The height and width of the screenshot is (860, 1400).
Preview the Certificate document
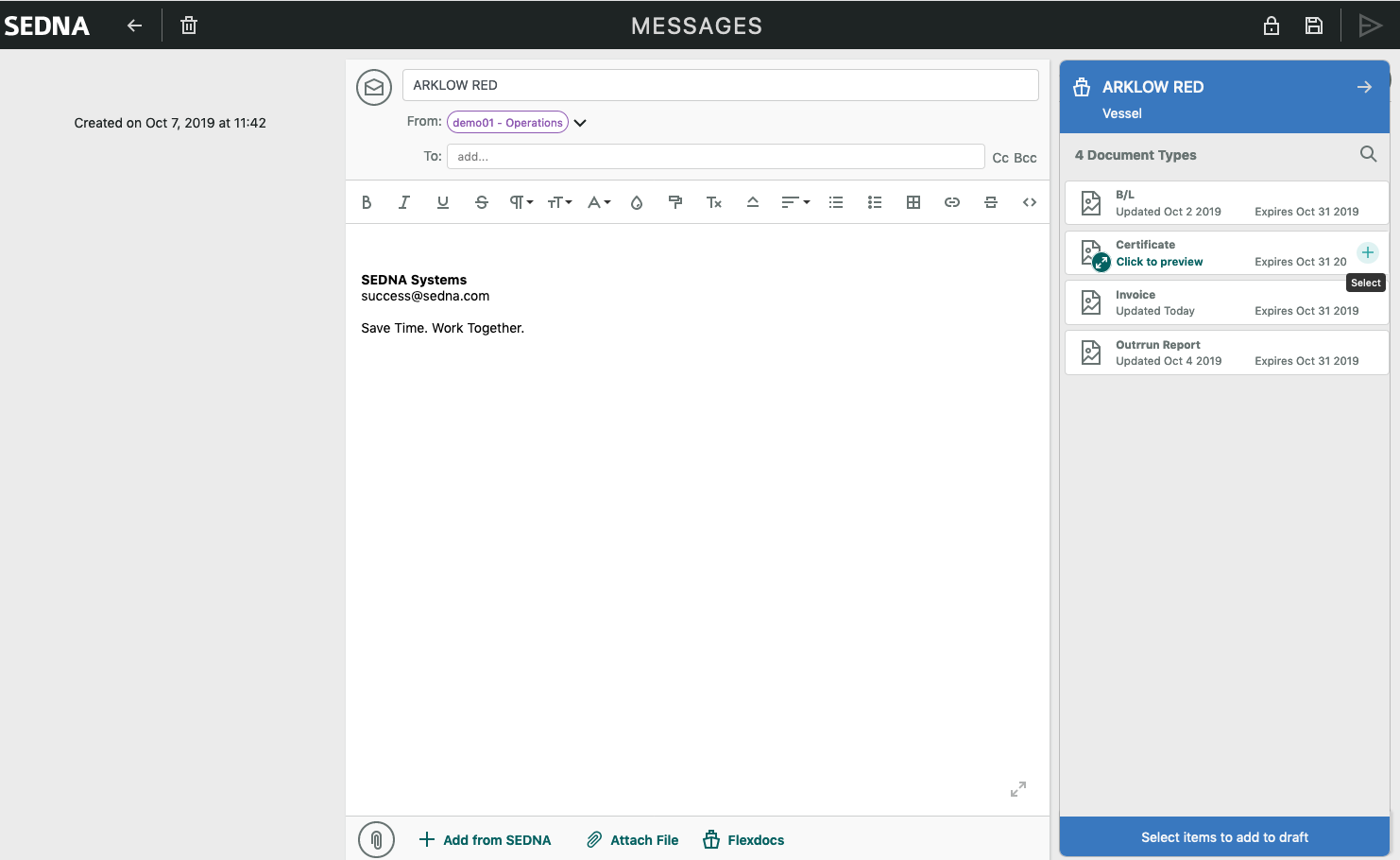coord(1159,262)
